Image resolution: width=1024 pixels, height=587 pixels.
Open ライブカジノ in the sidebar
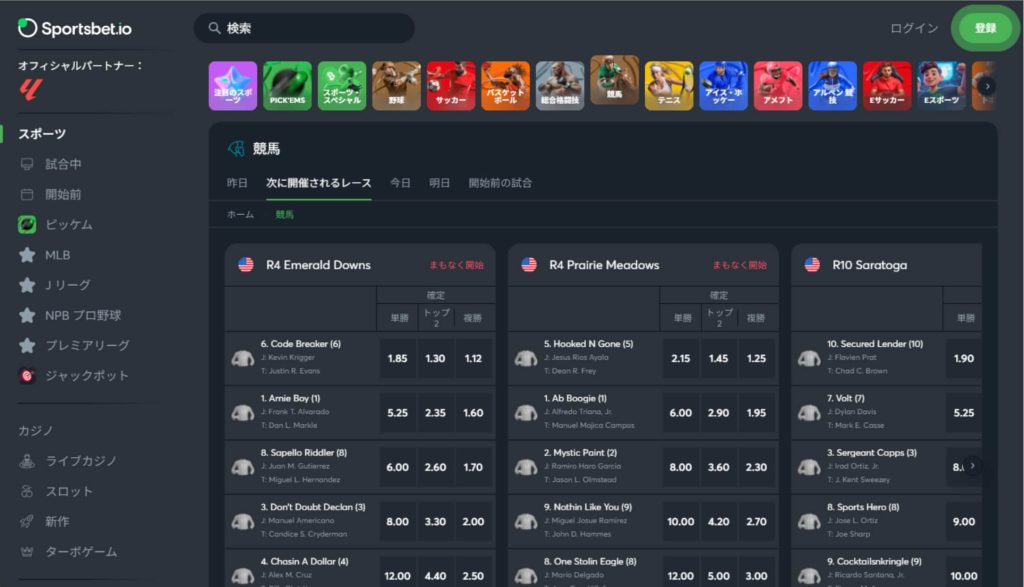81,461
